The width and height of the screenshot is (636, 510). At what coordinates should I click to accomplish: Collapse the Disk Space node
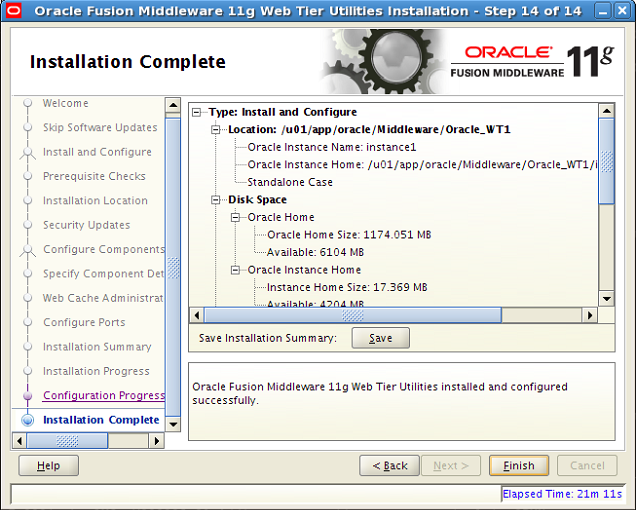tap(216, 200)
